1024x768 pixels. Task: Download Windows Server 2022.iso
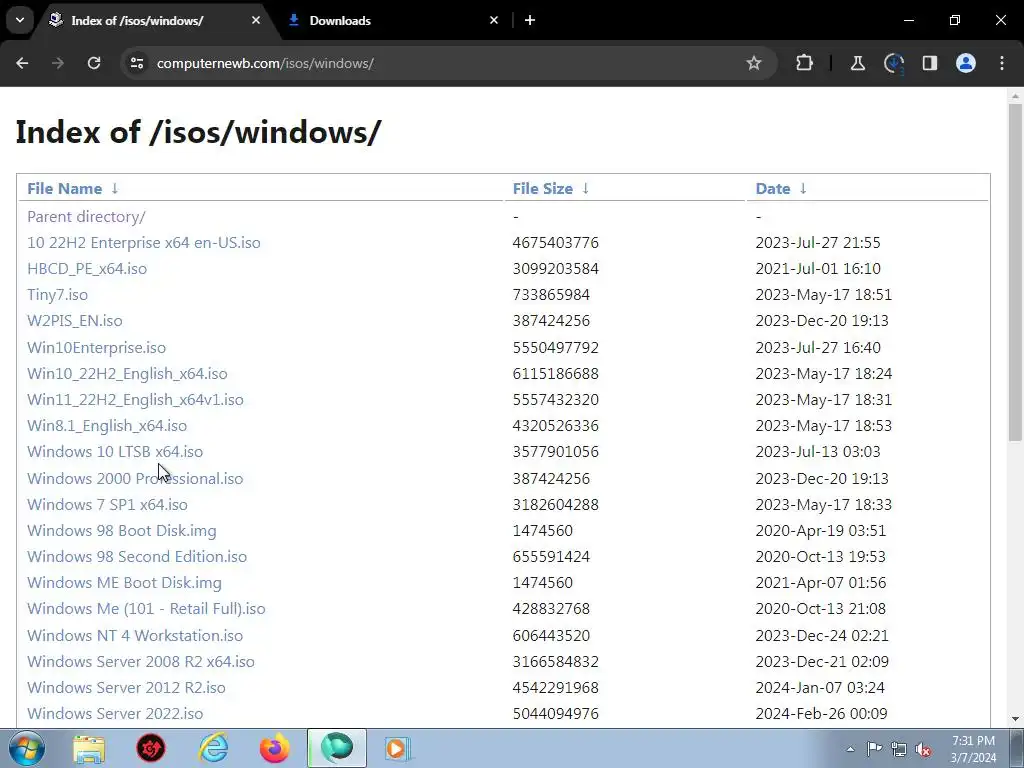pos(115,714)
